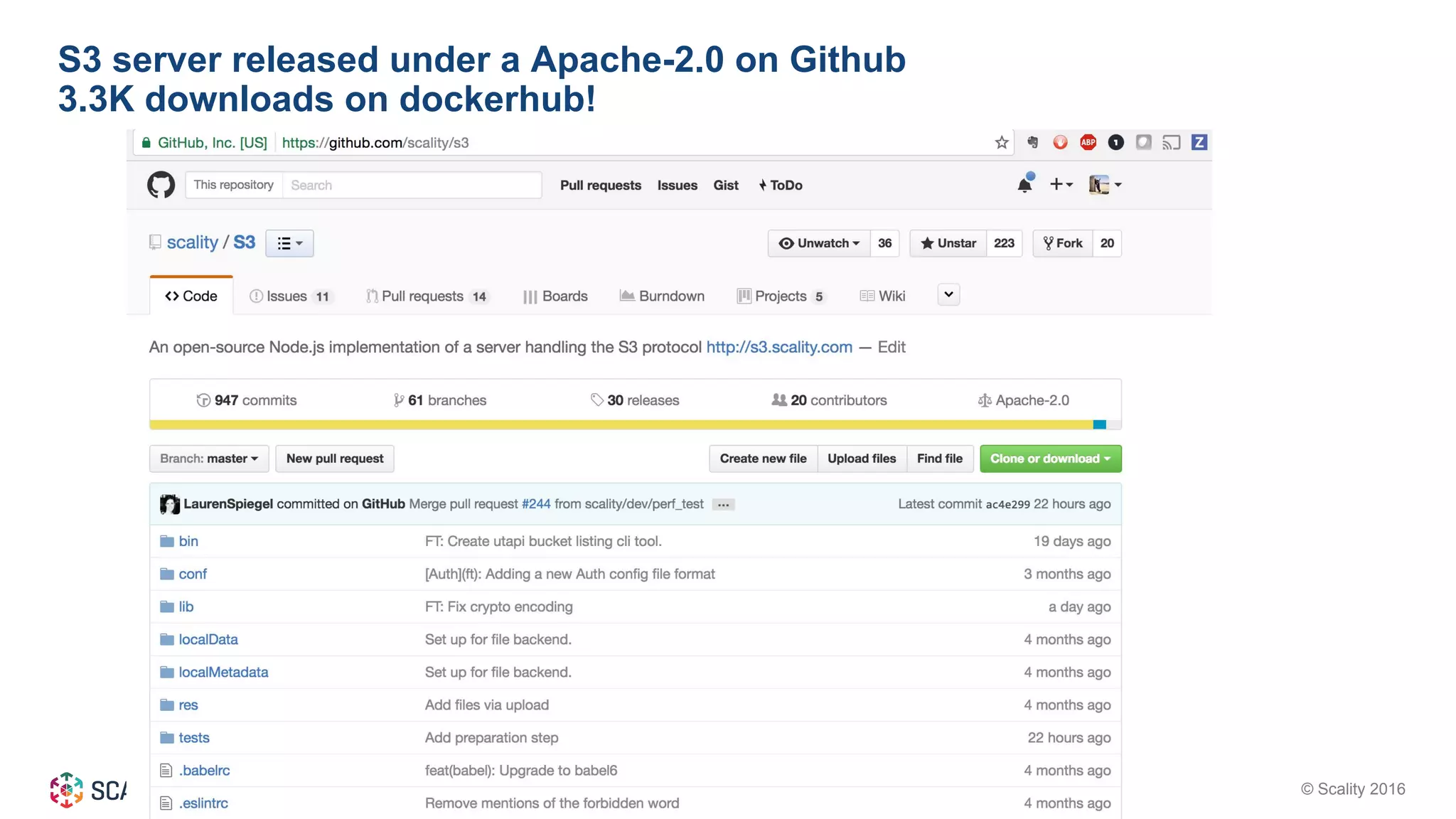Open the tests folder
The width and height of the screenshot is (1456, 819).
[x=194, y=737]
